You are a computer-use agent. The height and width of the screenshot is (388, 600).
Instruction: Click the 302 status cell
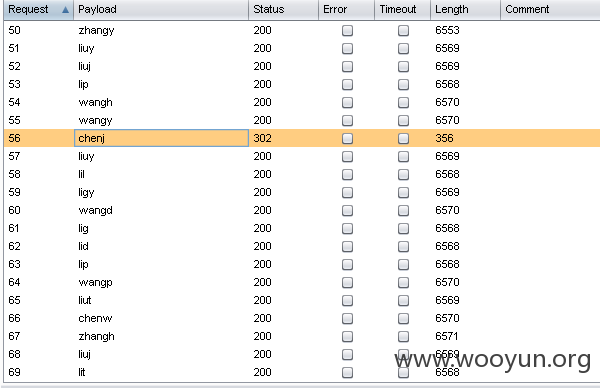tap(262, 138)
